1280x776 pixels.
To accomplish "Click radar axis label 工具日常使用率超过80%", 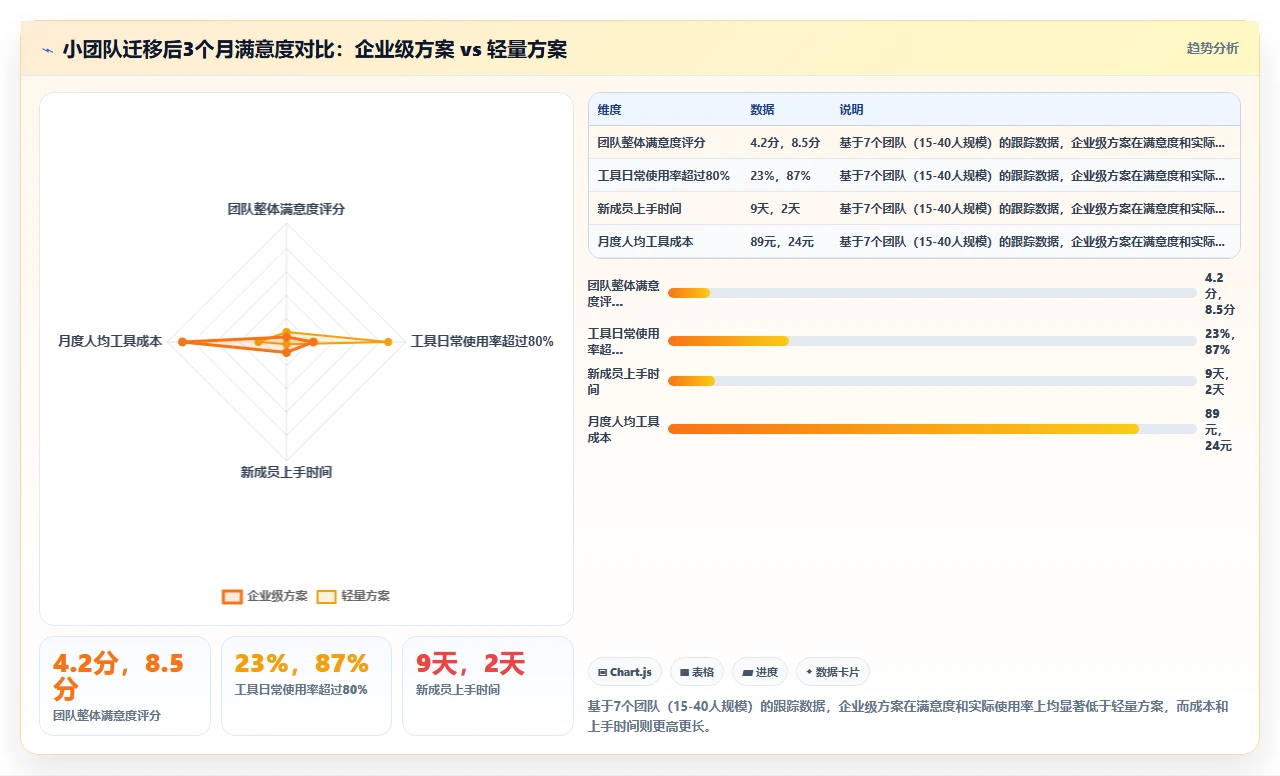I will (482, 342).
